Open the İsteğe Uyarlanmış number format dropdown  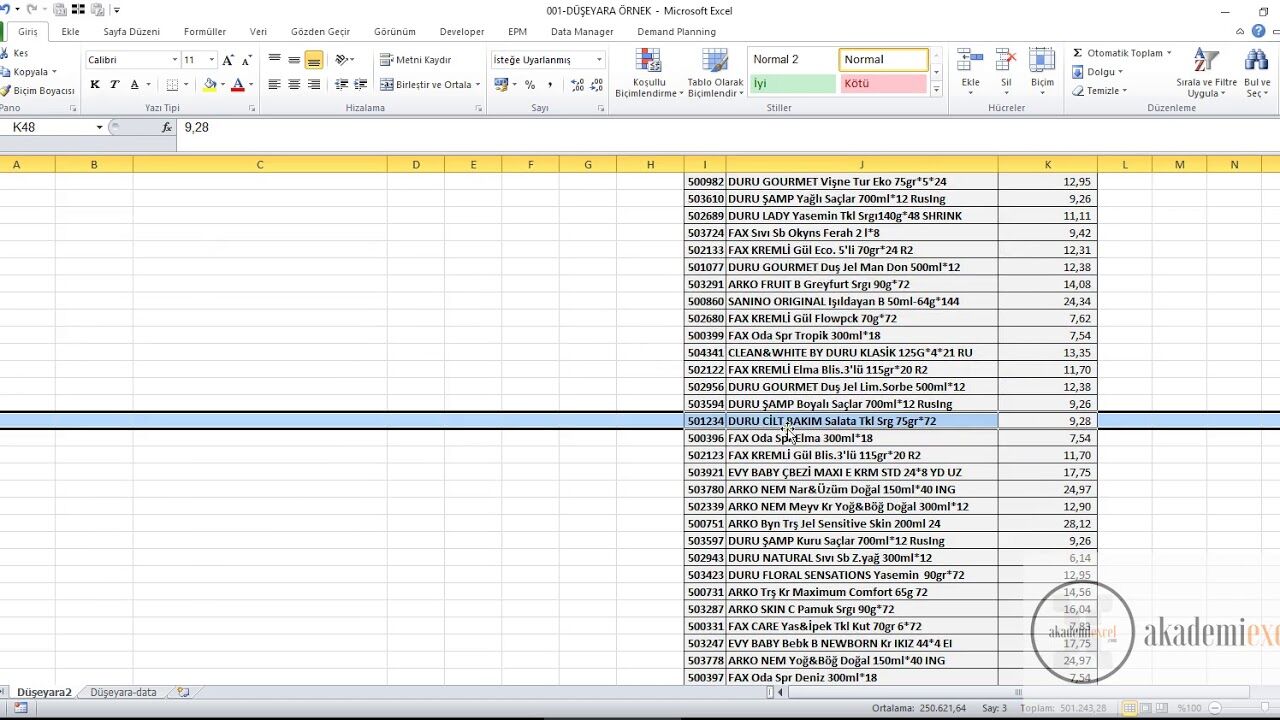pos(599,60)
